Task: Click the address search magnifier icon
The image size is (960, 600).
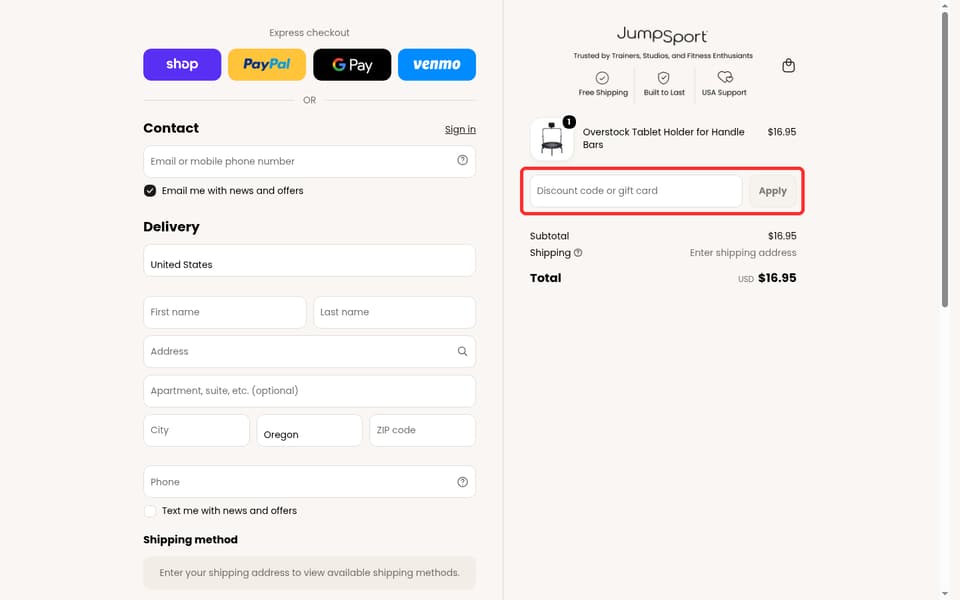Action: pos(462,351)
